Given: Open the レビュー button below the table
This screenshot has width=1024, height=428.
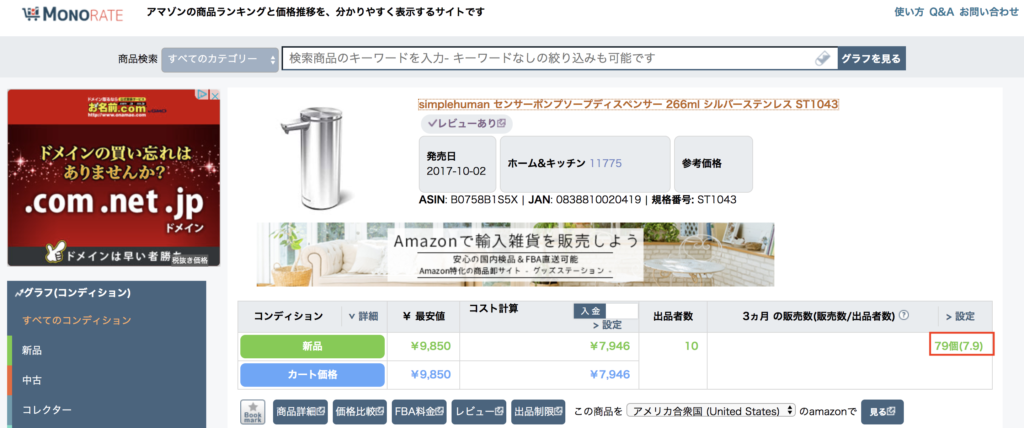Looking at the screenshot, I should coord(479,412).
